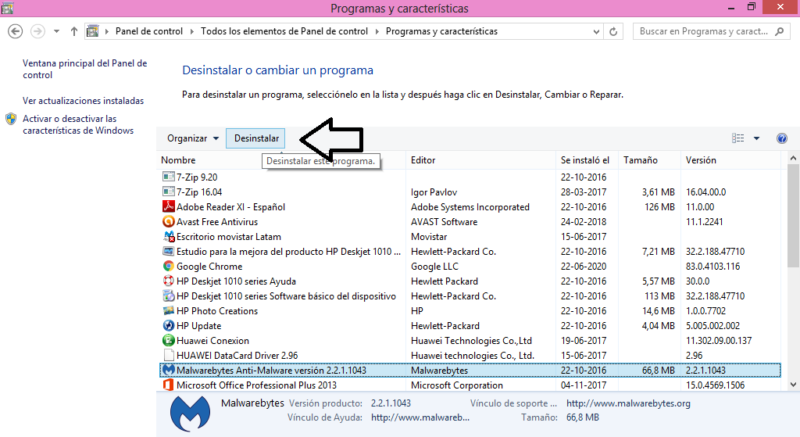Select the 7-Zip 16.04 icon
The height and width of the screenshot is (437, 800).
coord(168,191)
